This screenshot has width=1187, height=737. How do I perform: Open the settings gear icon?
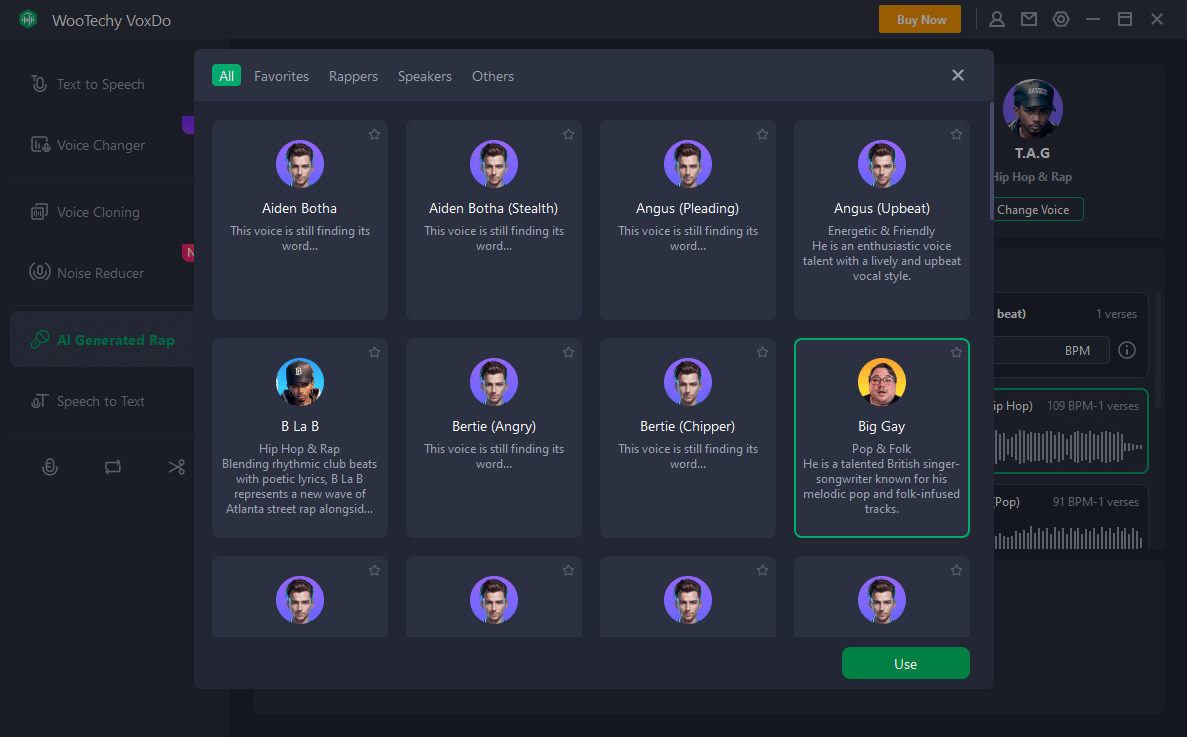pyautogui.click(x=1061, y=19)
